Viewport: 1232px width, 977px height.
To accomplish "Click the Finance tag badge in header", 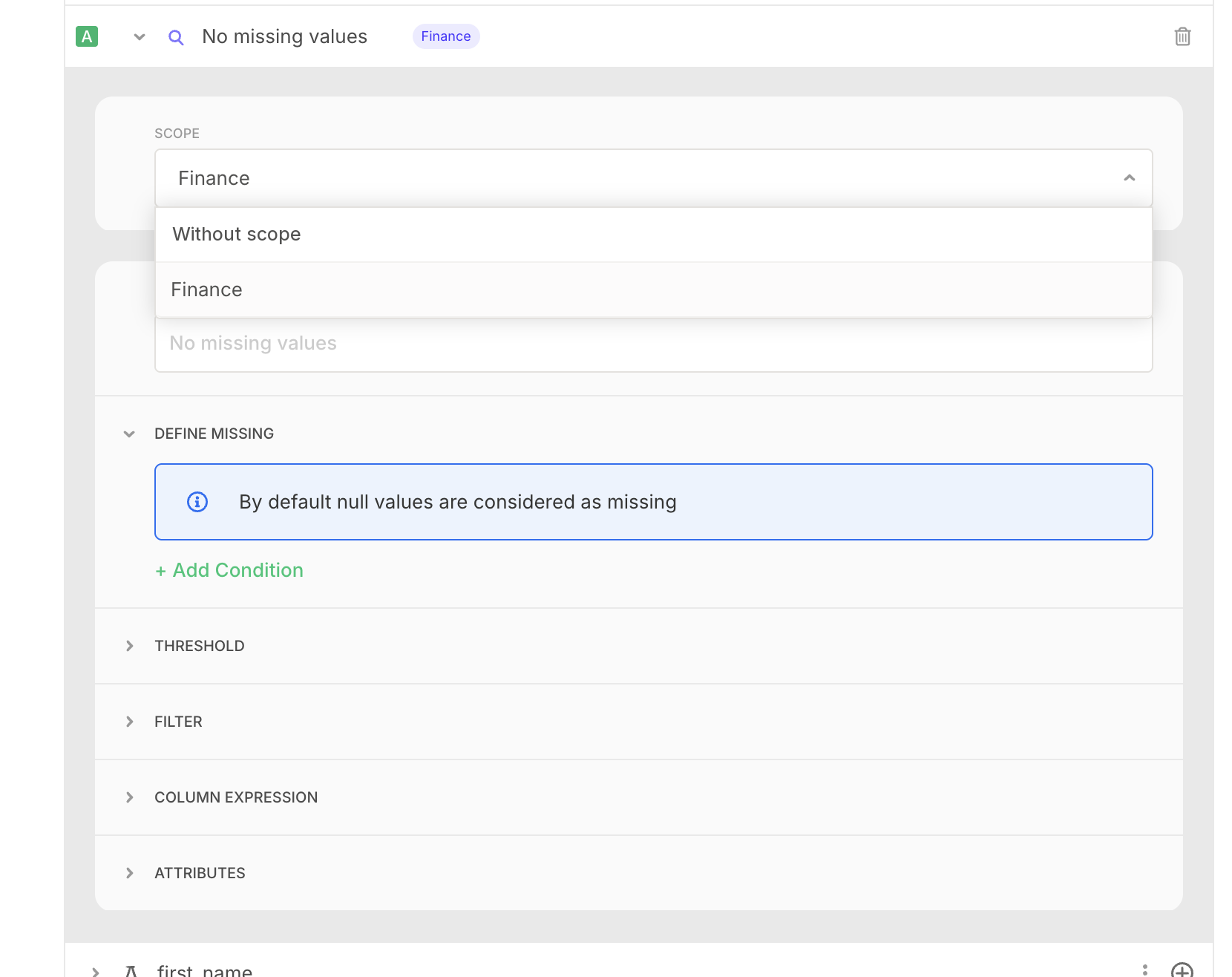I will tap(446, 36).
